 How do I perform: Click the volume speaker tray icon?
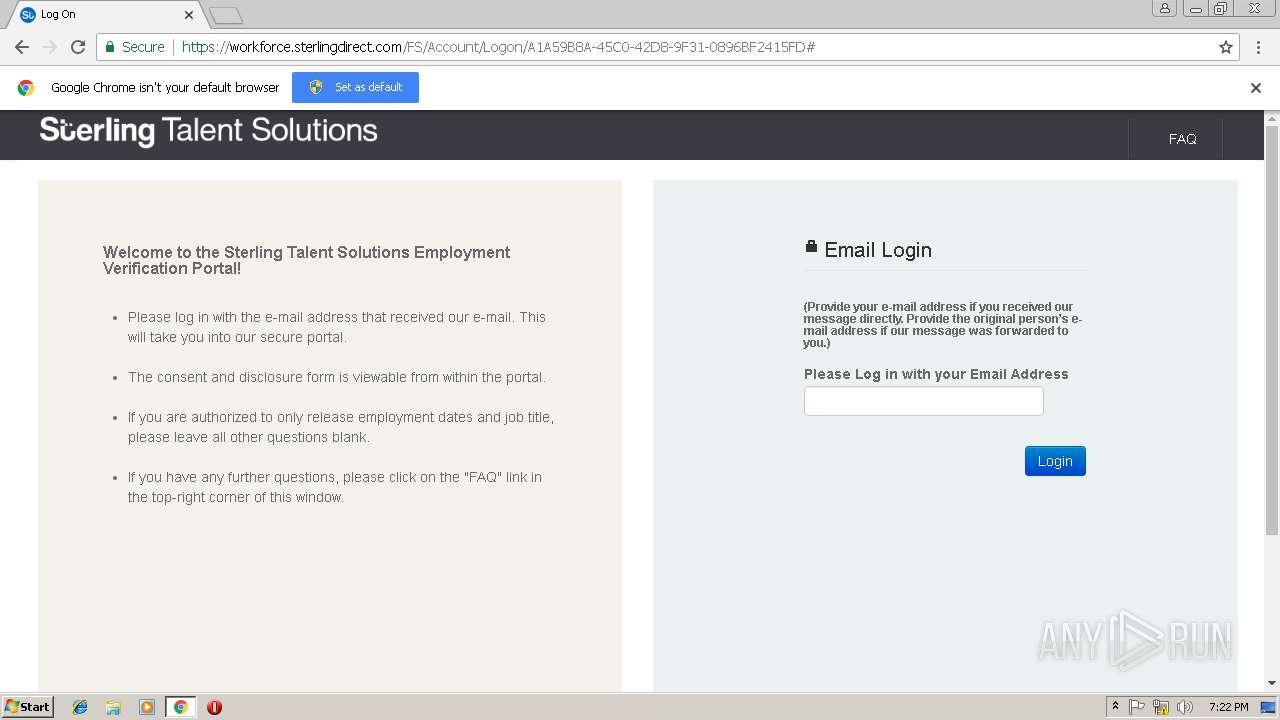1185,707
